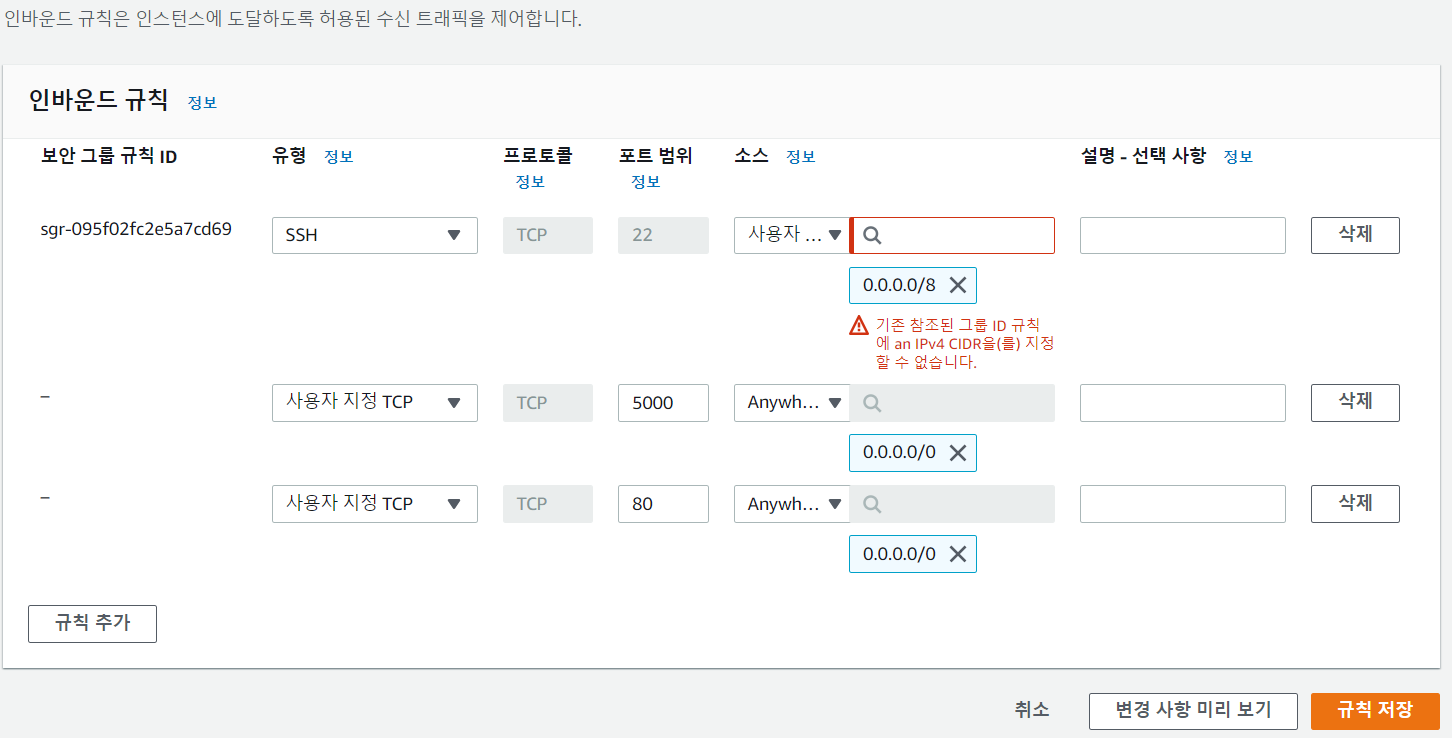Delete the port 80 rule
Viewport: 1452px width, 738px height.
(1355, 503)
